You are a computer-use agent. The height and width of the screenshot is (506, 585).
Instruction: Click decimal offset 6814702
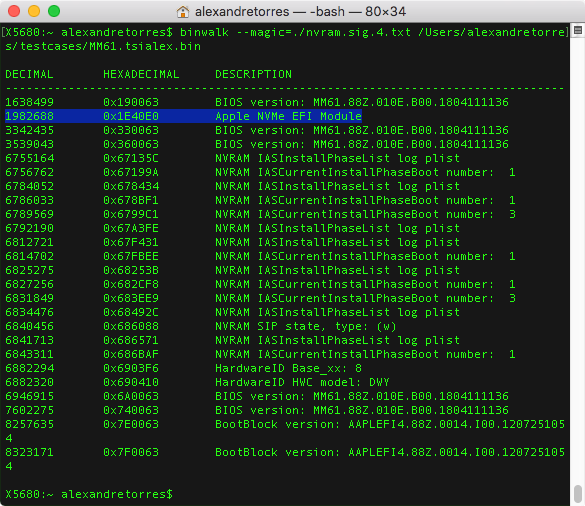tap(29, 256)
